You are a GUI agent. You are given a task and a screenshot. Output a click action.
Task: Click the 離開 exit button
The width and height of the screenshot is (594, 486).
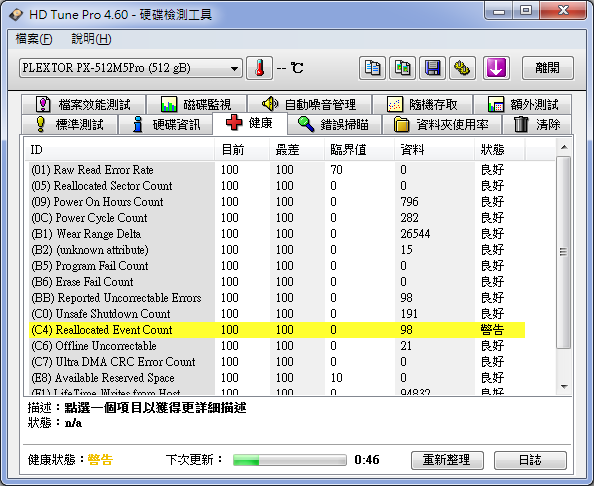point(548,68)
